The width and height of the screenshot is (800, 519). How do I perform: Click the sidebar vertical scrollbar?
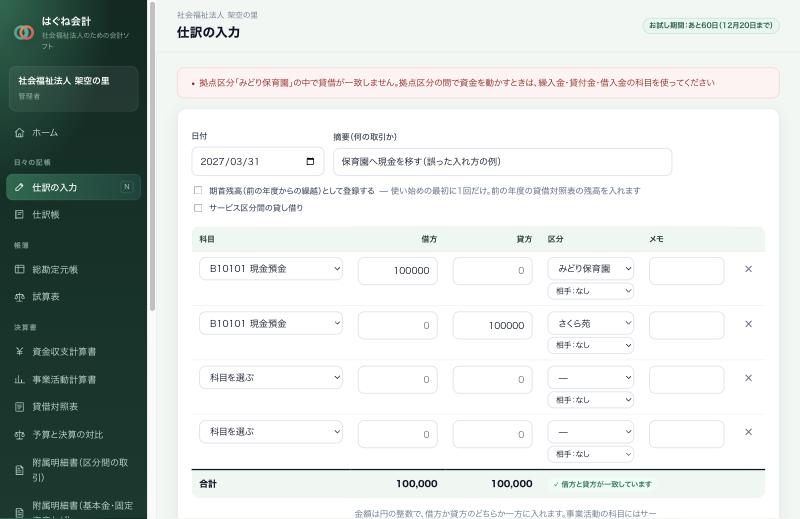pyautogui.click(x=152, y=156)
